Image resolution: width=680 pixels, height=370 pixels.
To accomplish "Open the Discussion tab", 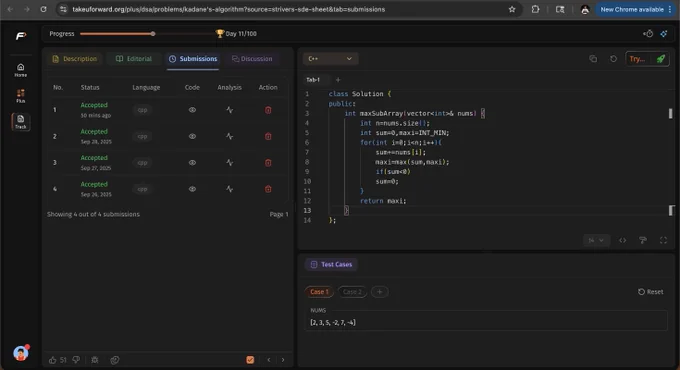I will tap(252, 59).
